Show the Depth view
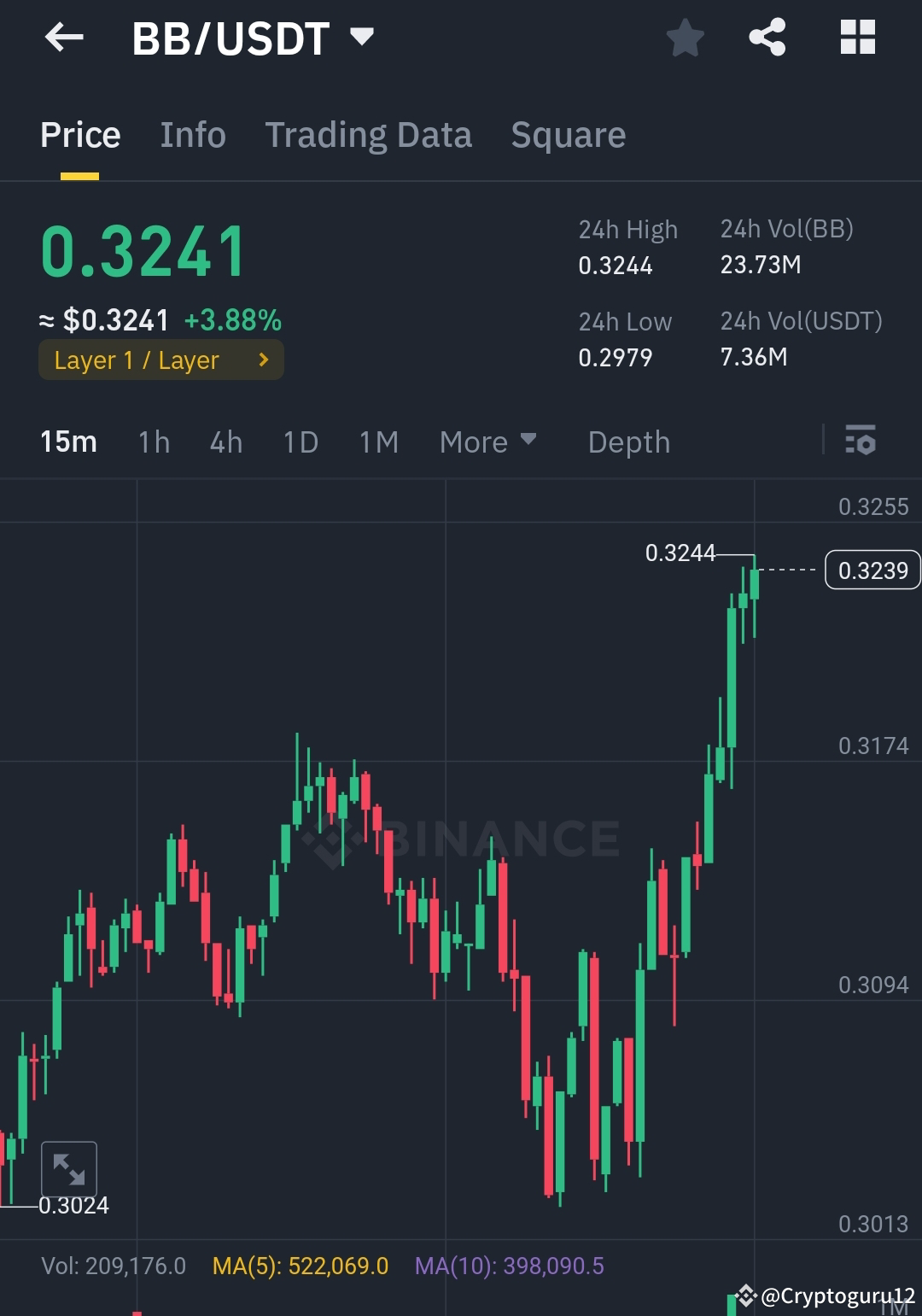This screenshot has height=1316, width=922. click(x=628, y=442)
